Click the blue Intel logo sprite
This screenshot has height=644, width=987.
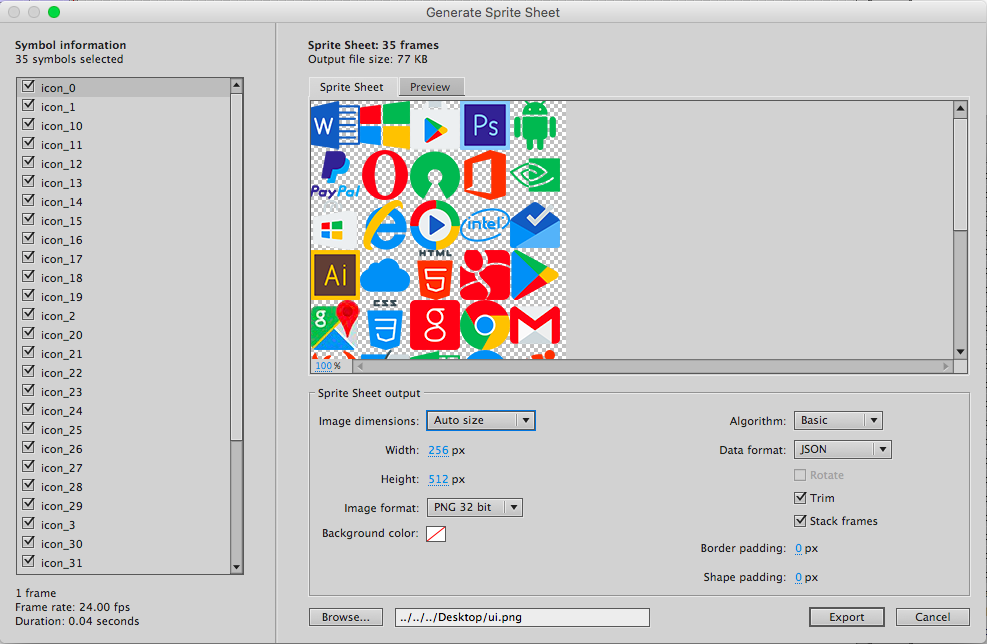coord(485,225)
